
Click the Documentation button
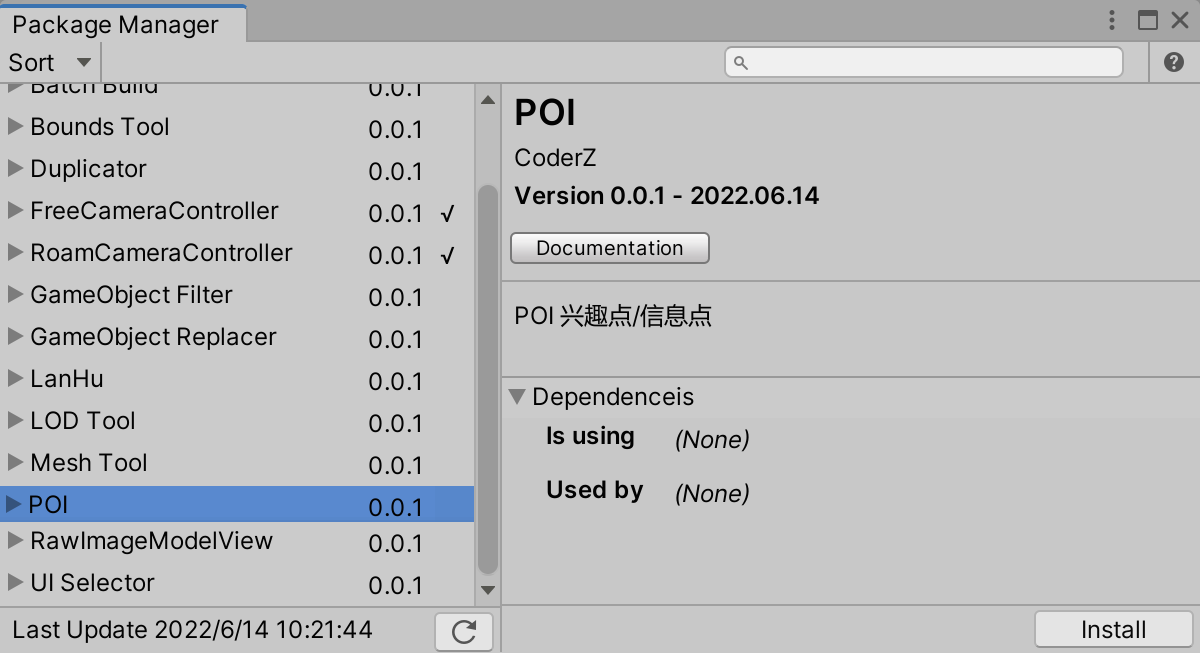point(609,247)
